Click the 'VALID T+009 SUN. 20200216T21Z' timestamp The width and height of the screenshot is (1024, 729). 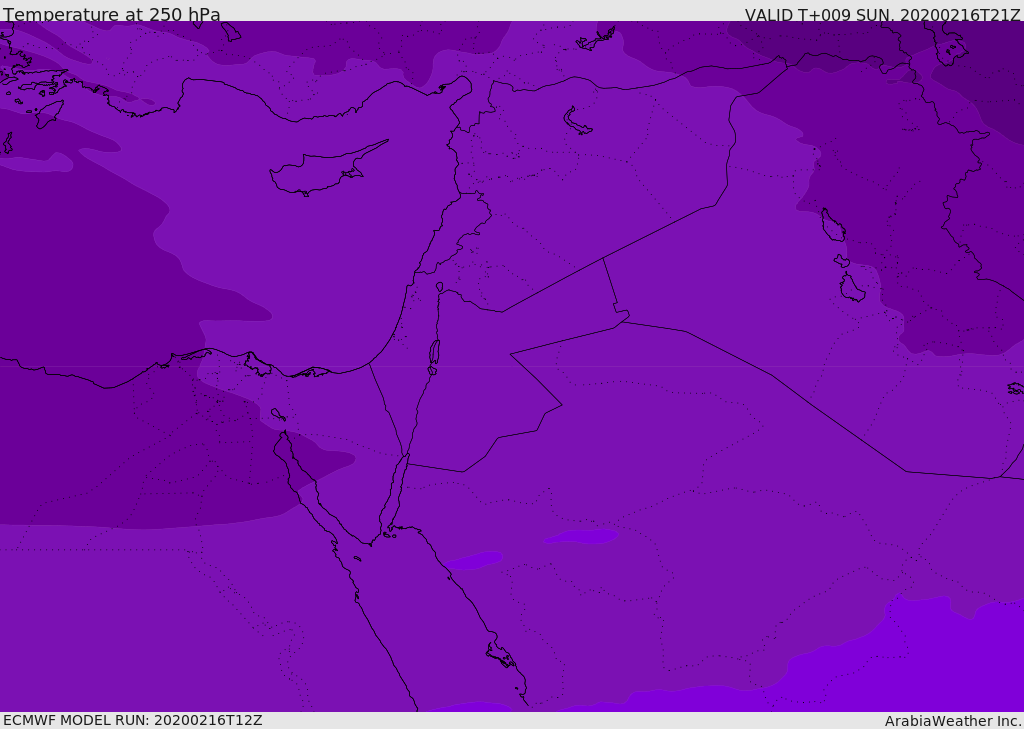click(882, 14)
